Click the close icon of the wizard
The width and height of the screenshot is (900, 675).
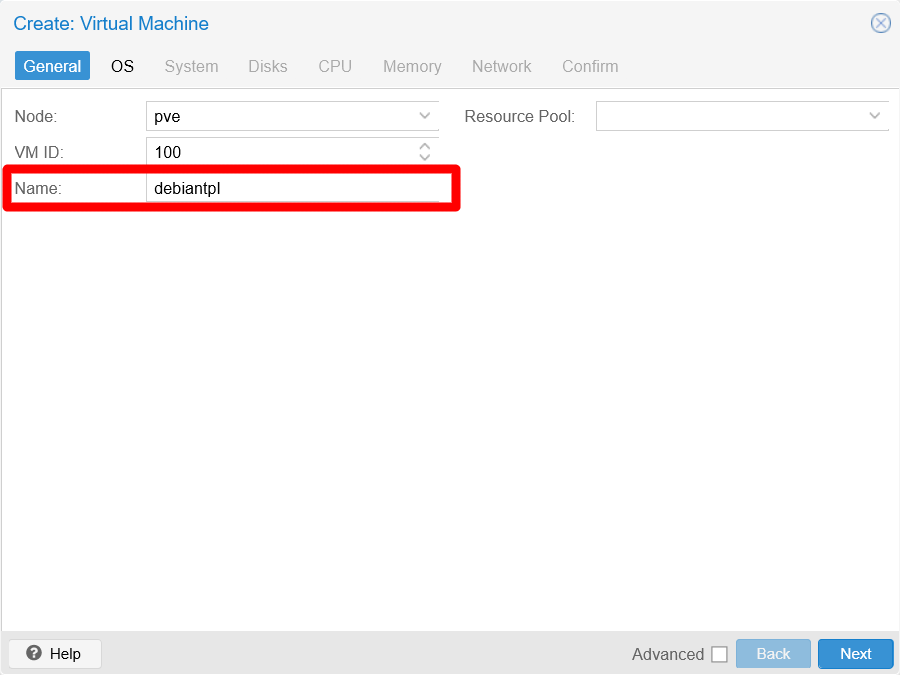click(881, 23)
